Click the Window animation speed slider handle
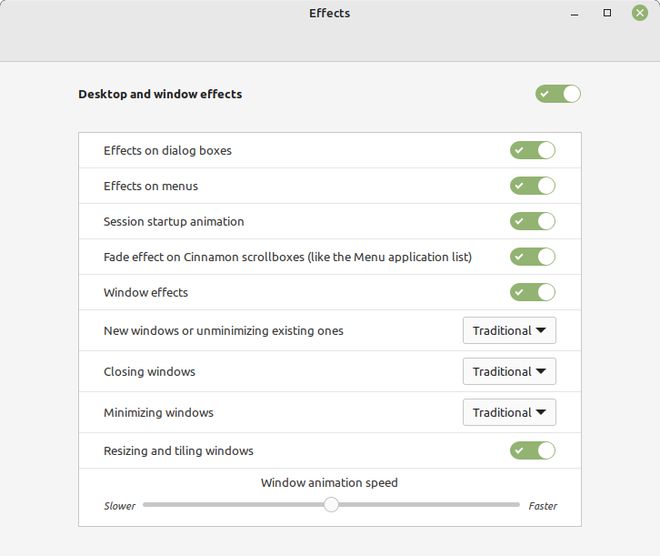660x556 pixels. tap(331, 504)
